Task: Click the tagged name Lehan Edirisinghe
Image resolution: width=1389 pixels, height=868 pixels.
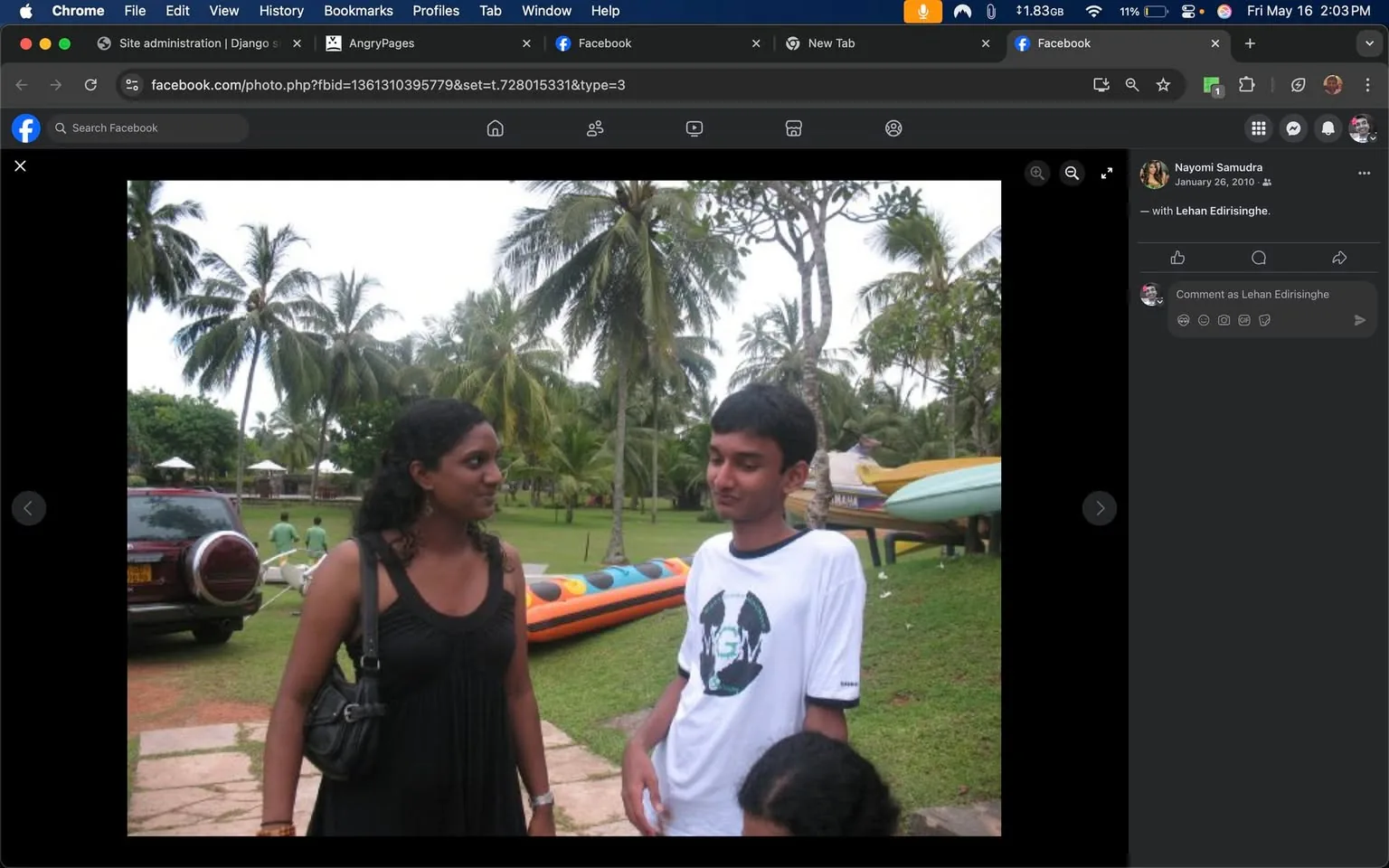Action: click(1222, 211)
